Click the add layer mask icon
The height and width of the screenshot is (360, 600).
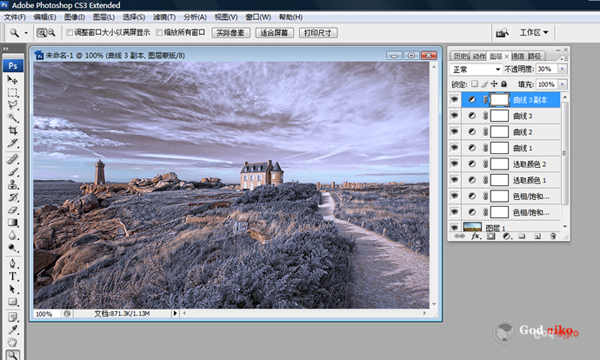pos(491,236)
